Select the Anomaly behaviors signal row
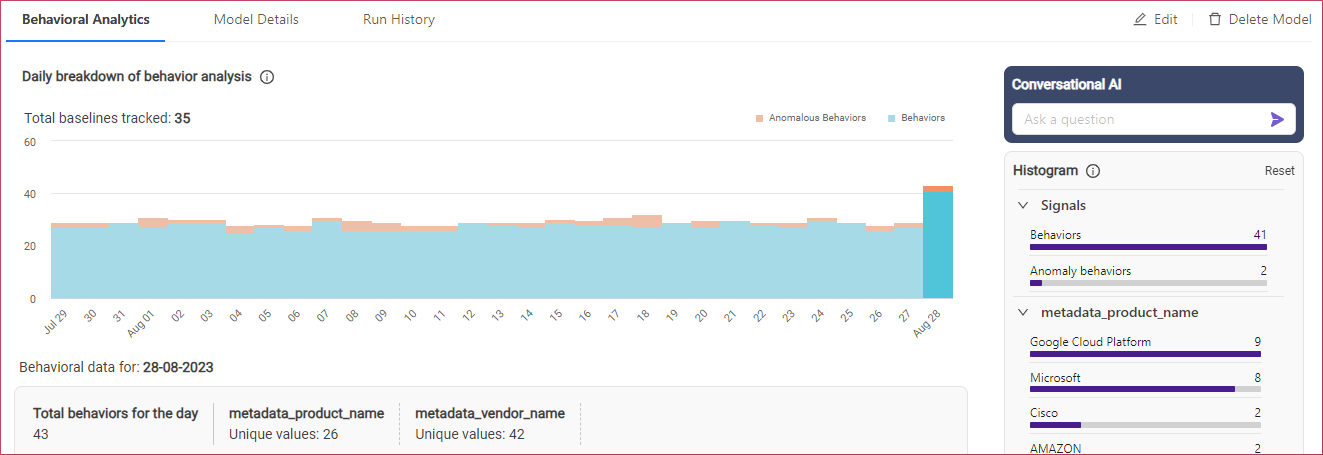Screen dimensions: 1323x455 point(1145,275)
